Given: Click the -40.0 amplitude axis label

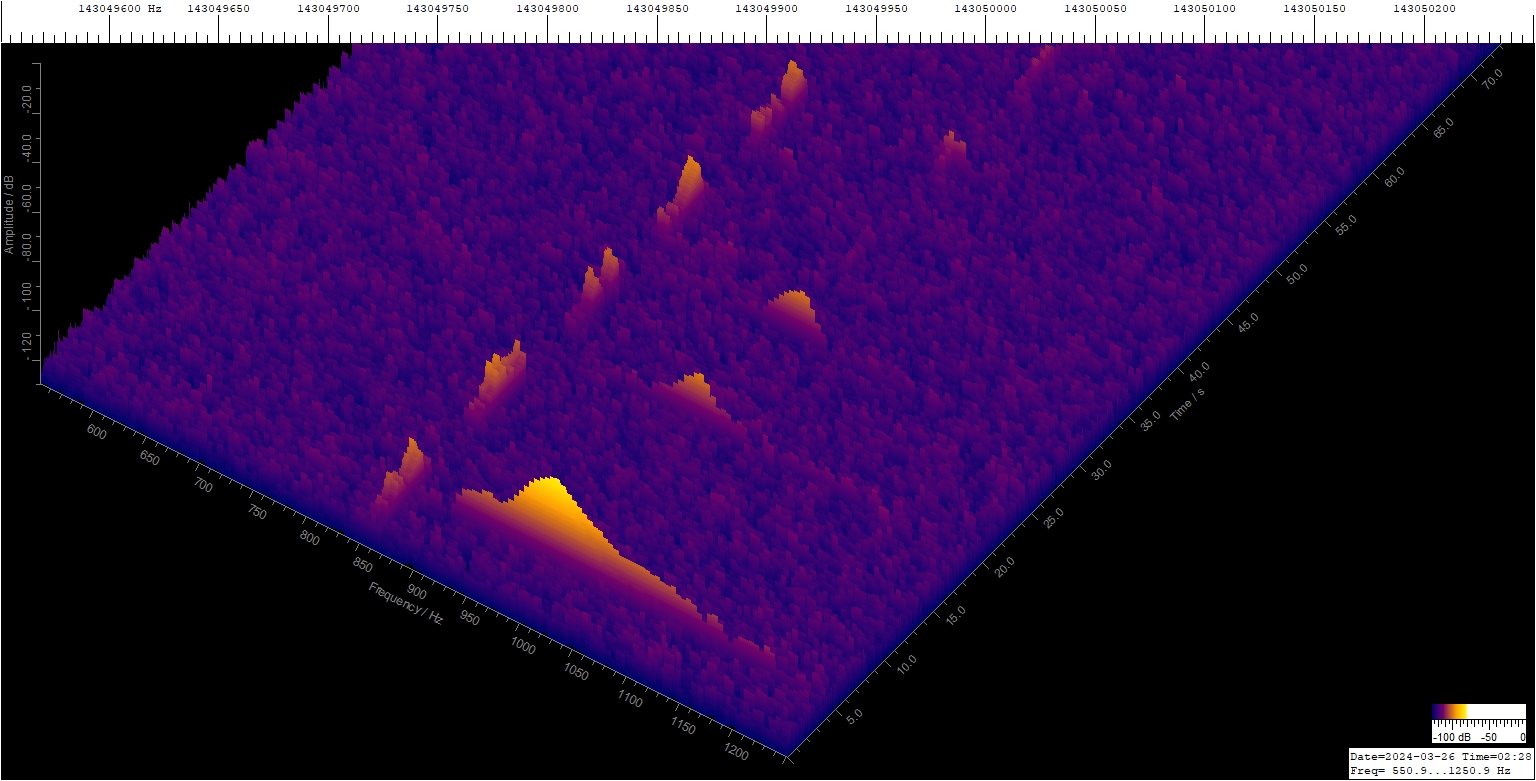Looking at the screenshot, I should click(x=27, y=147).
